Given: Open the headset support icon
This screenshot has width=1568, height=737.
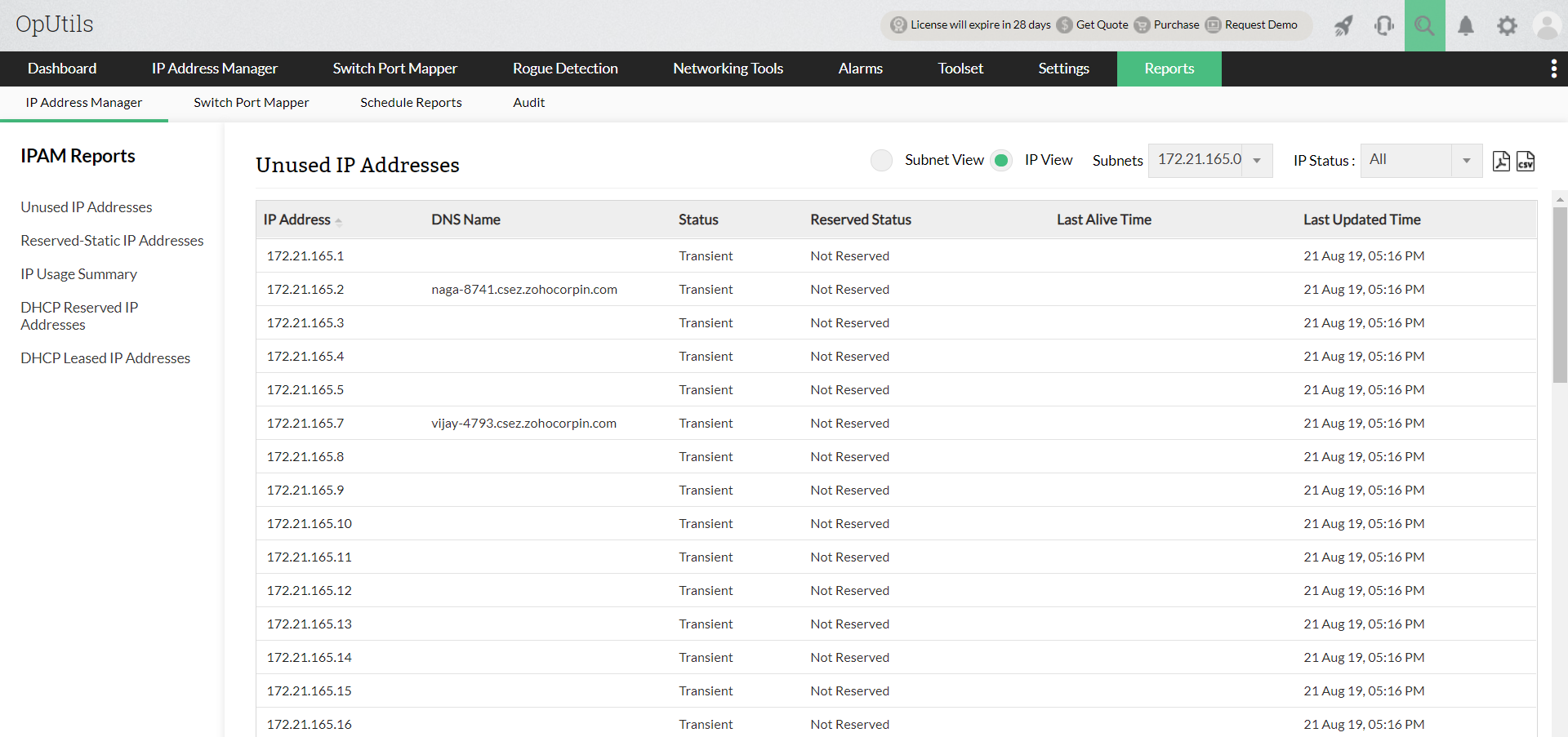Looking at the screenshot, I should point(1384,25).
